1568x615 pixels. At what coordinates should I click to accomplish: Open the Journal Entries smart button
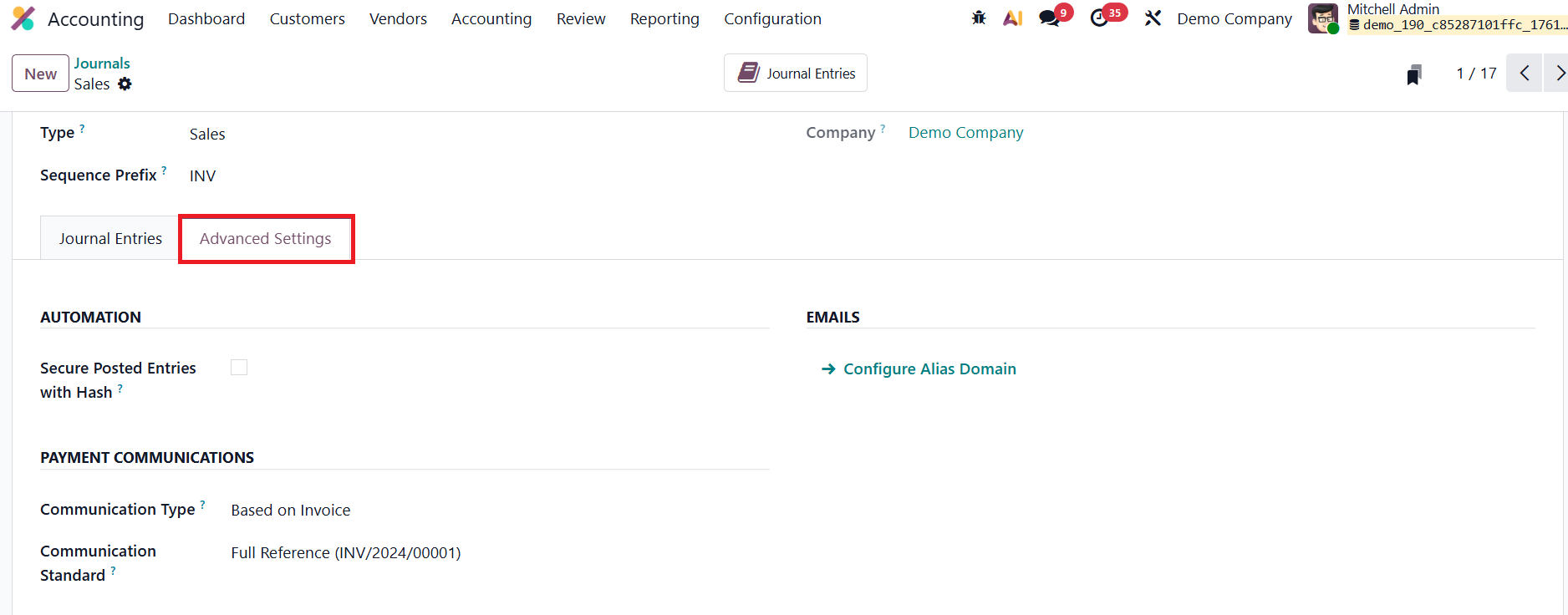[x=796, y=74]
